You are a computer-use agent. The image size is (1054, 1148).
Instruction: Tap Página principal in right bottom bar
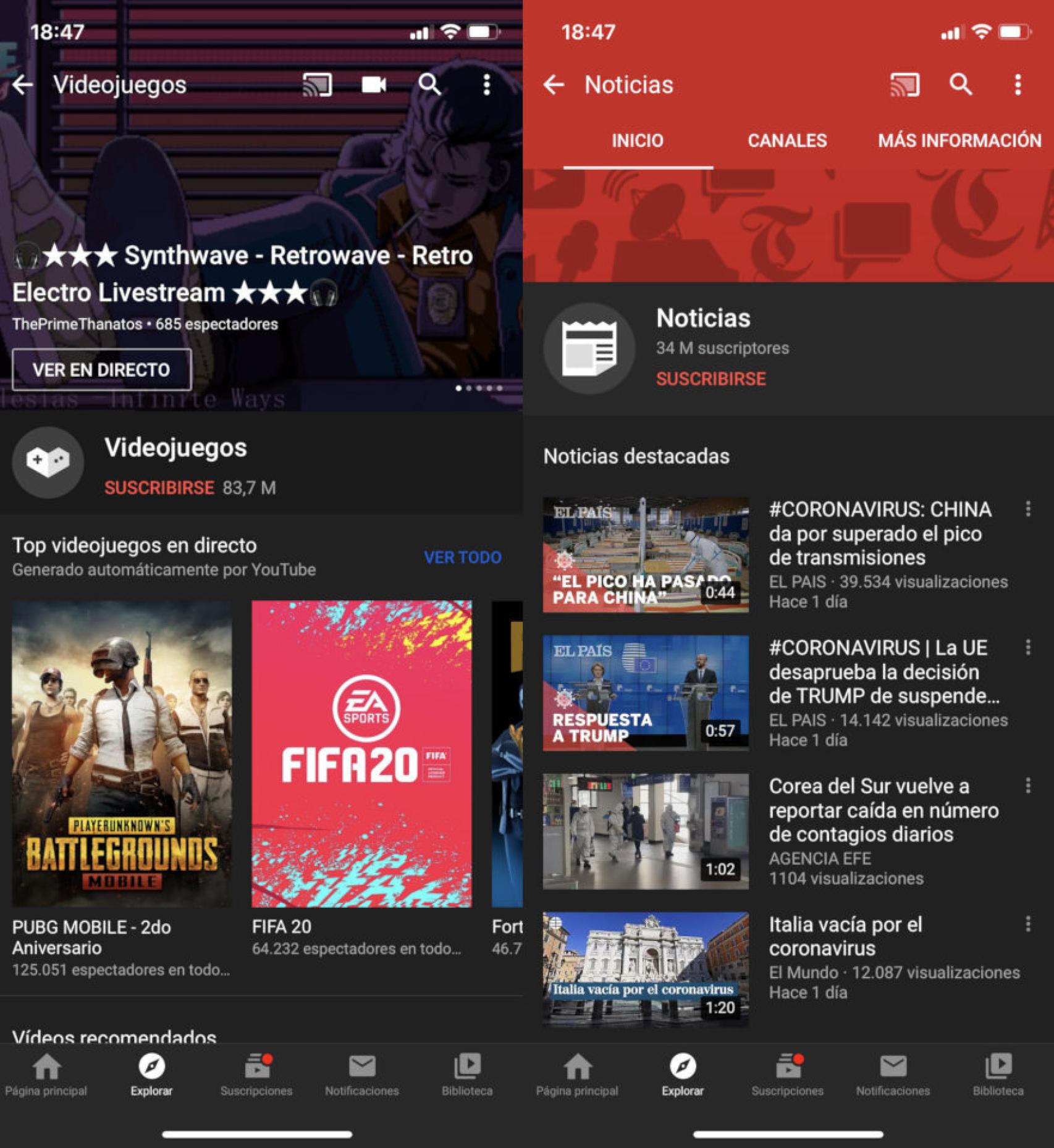click(x=577, y=1075)
